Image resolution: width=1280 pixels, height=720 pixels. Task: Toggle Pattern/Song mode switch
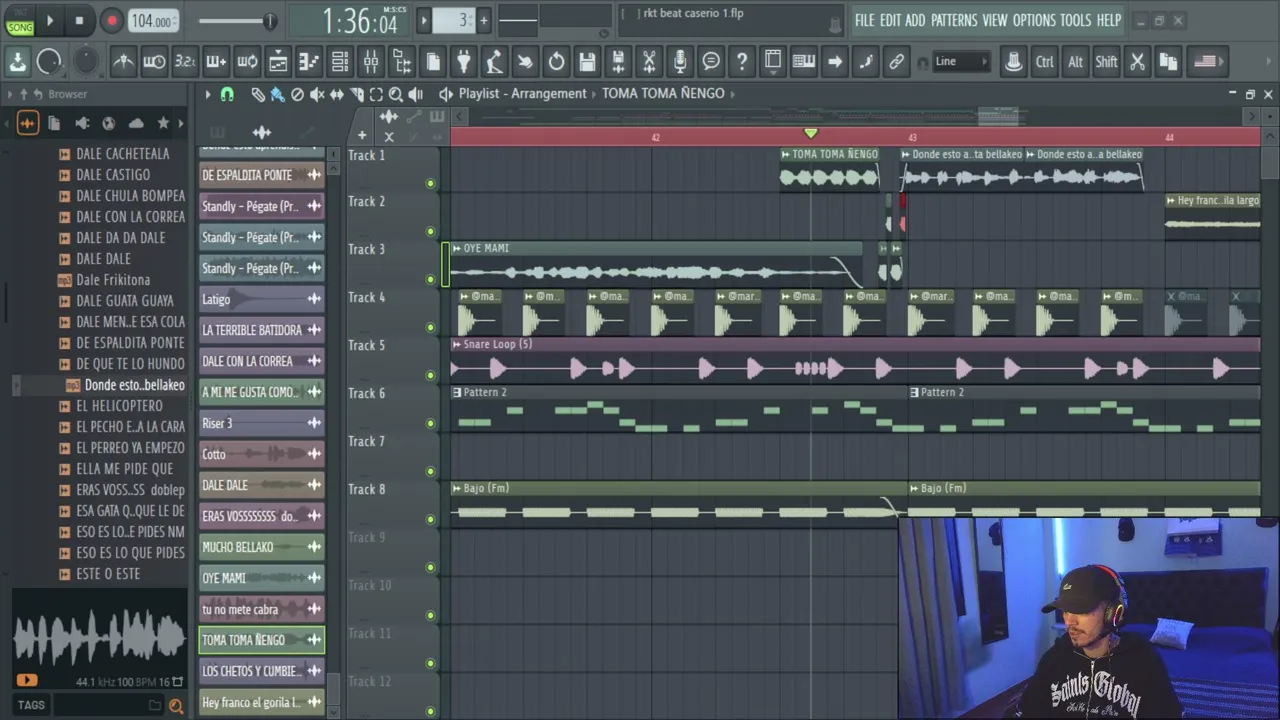click(x=19, y=20)
